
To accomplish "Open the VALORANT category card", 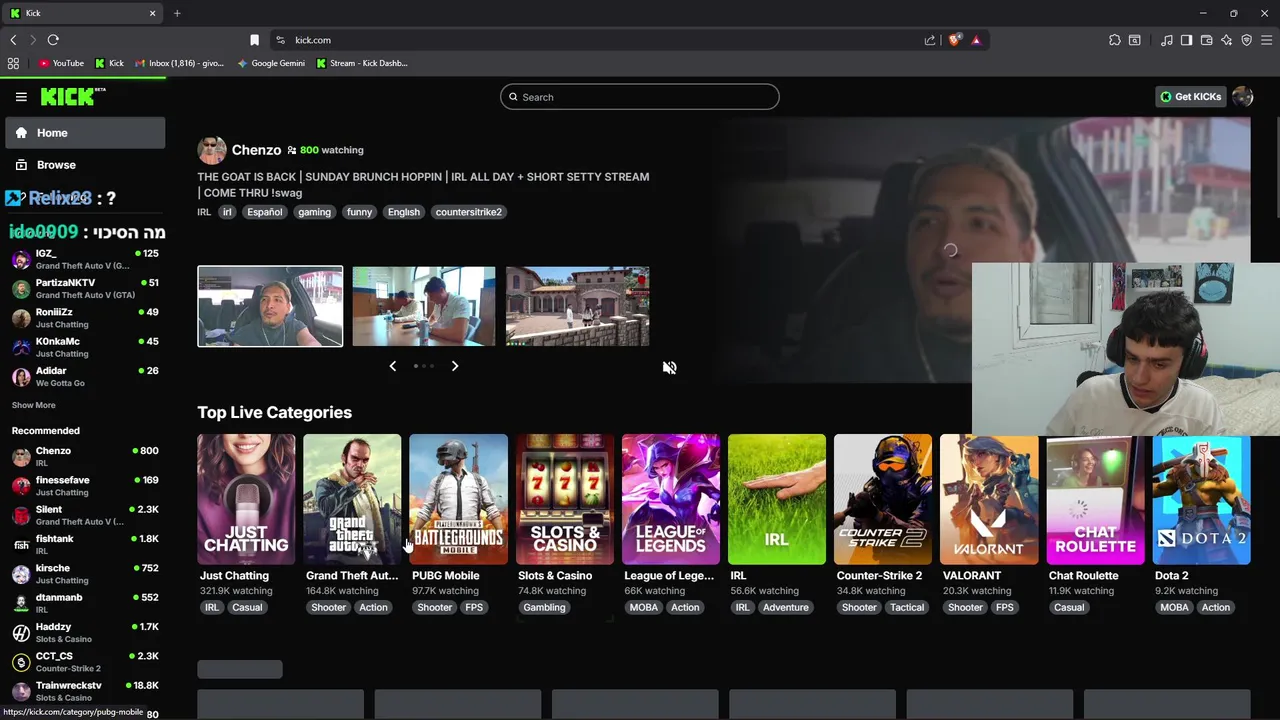I will (989, 499).
